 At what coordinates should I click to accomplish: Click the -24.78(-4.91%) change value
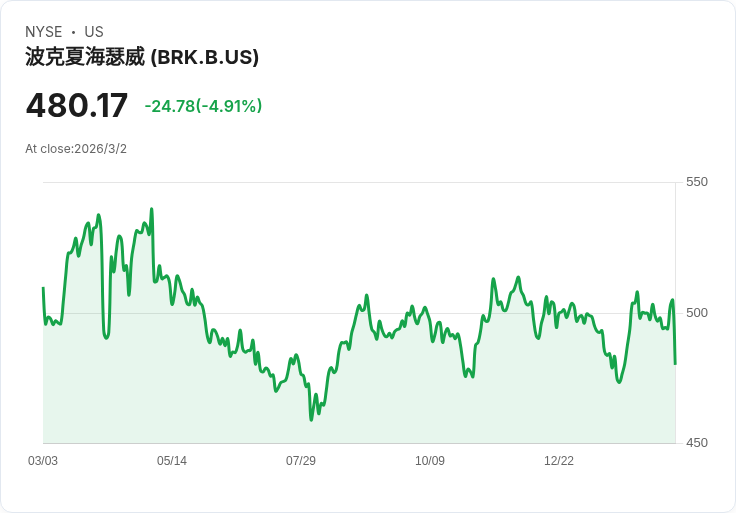tap(203, 106)
